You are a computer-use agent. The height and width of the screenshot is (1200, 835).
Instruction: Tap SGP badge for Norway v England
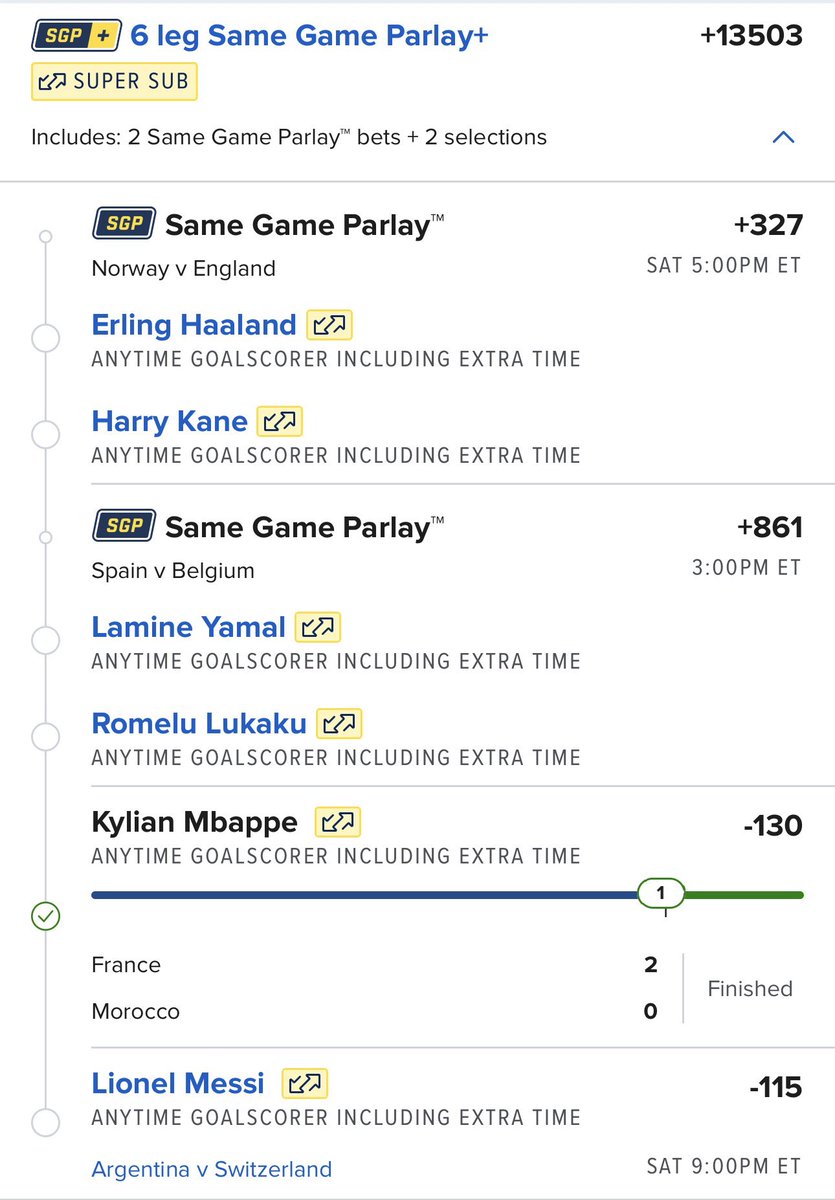[124, 224]
